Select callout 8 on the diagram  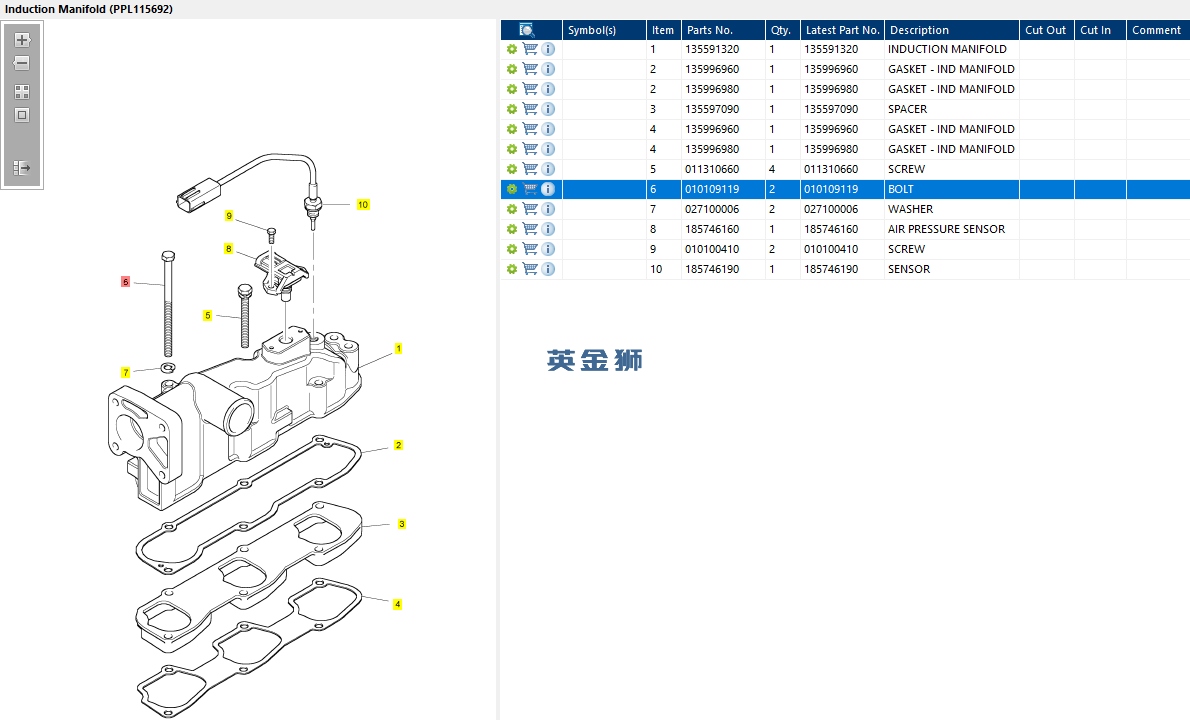tap(228, 249)
